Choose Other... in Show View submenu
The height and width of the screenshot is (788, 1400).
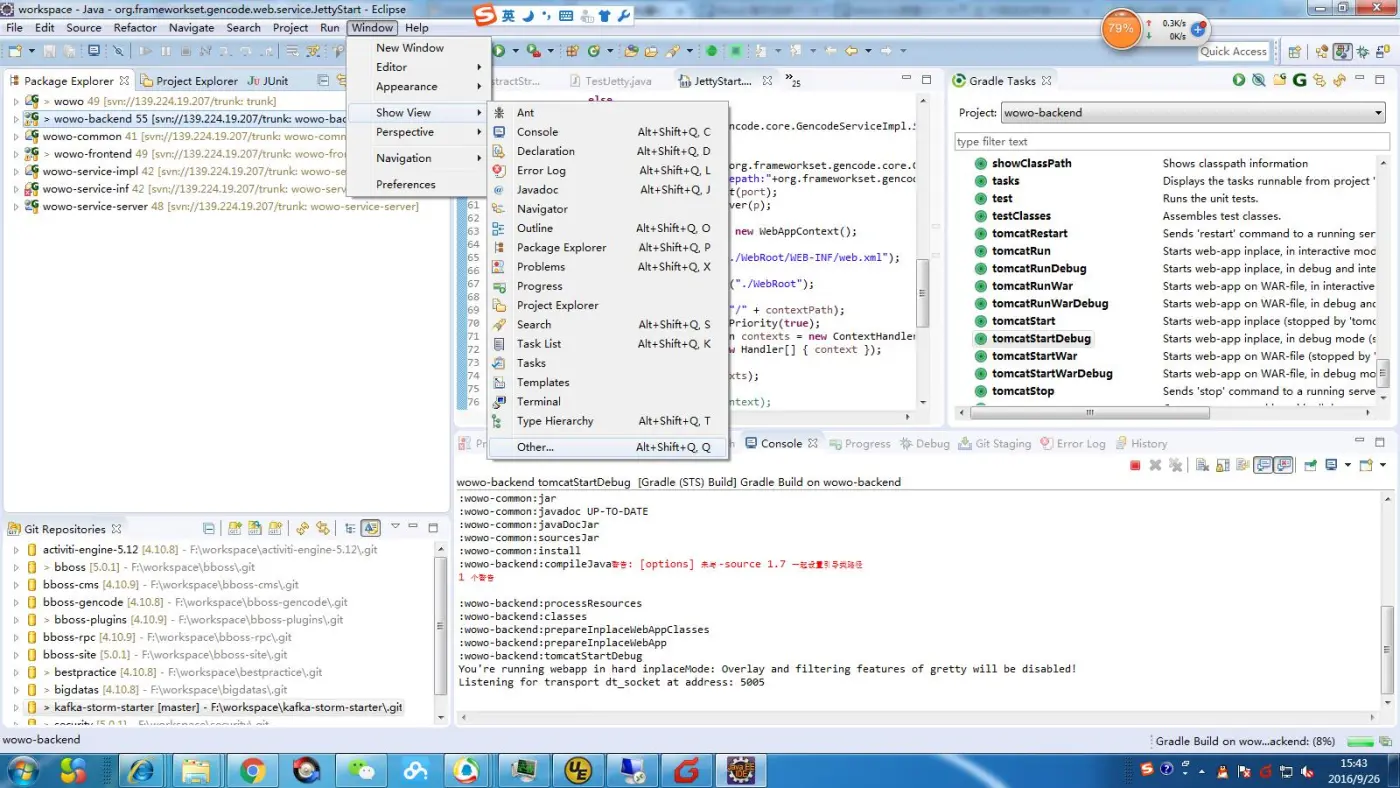click(608, 447)
